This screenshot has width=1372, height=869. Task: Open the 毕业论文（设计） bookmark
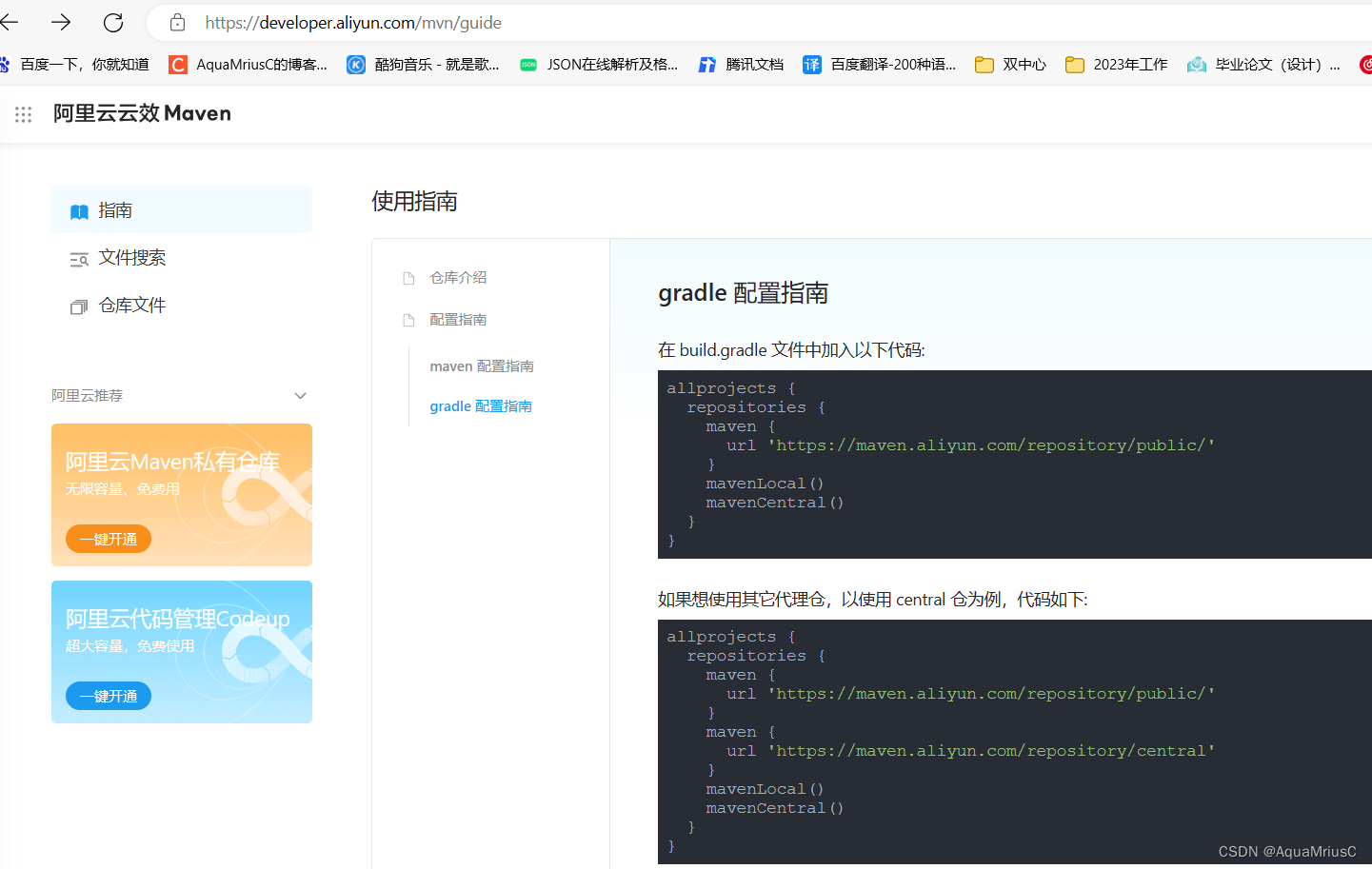coord(1263,64)
